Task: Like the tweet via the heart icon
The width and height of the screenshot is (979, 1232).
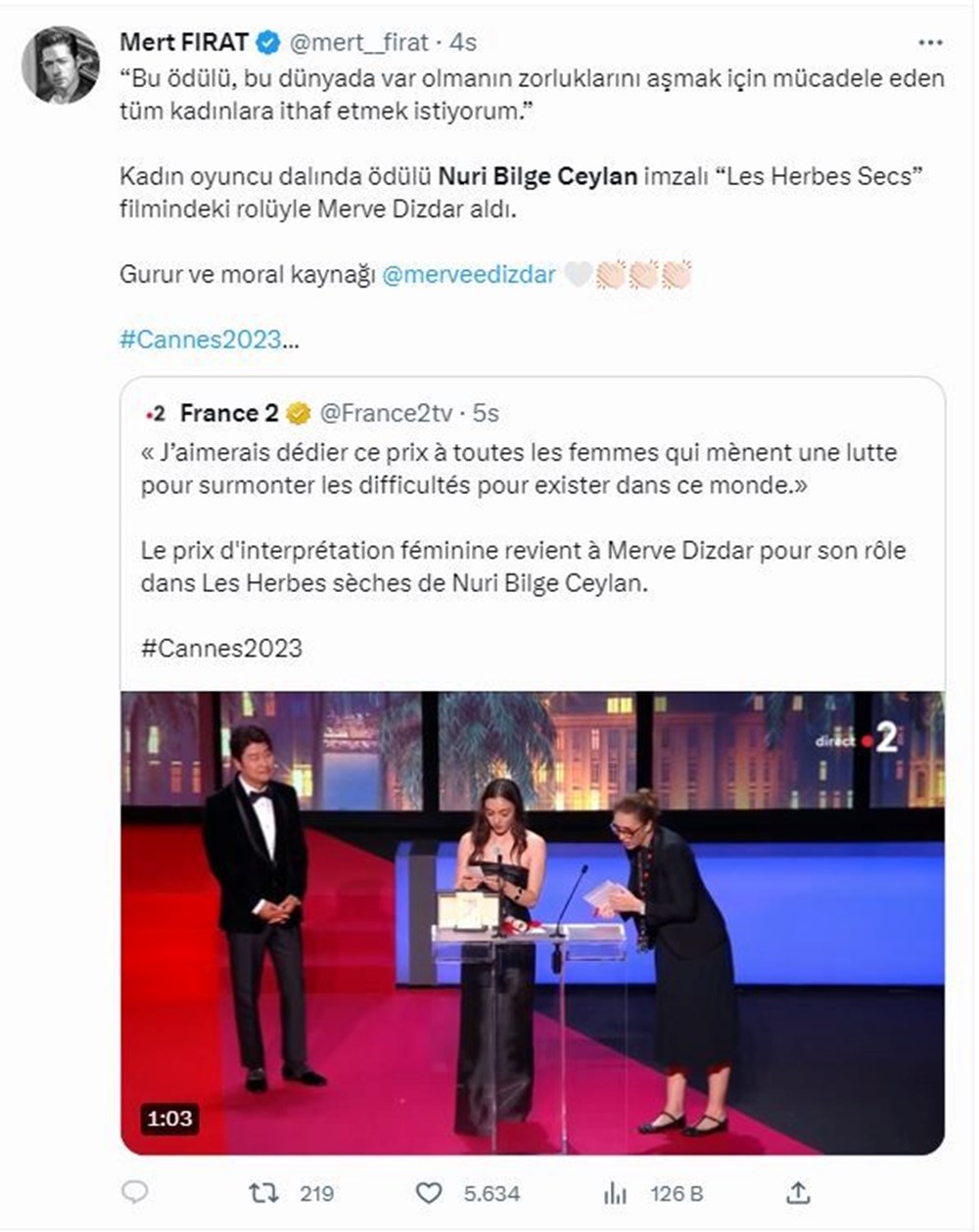Action: click(x=431, y=1193)
